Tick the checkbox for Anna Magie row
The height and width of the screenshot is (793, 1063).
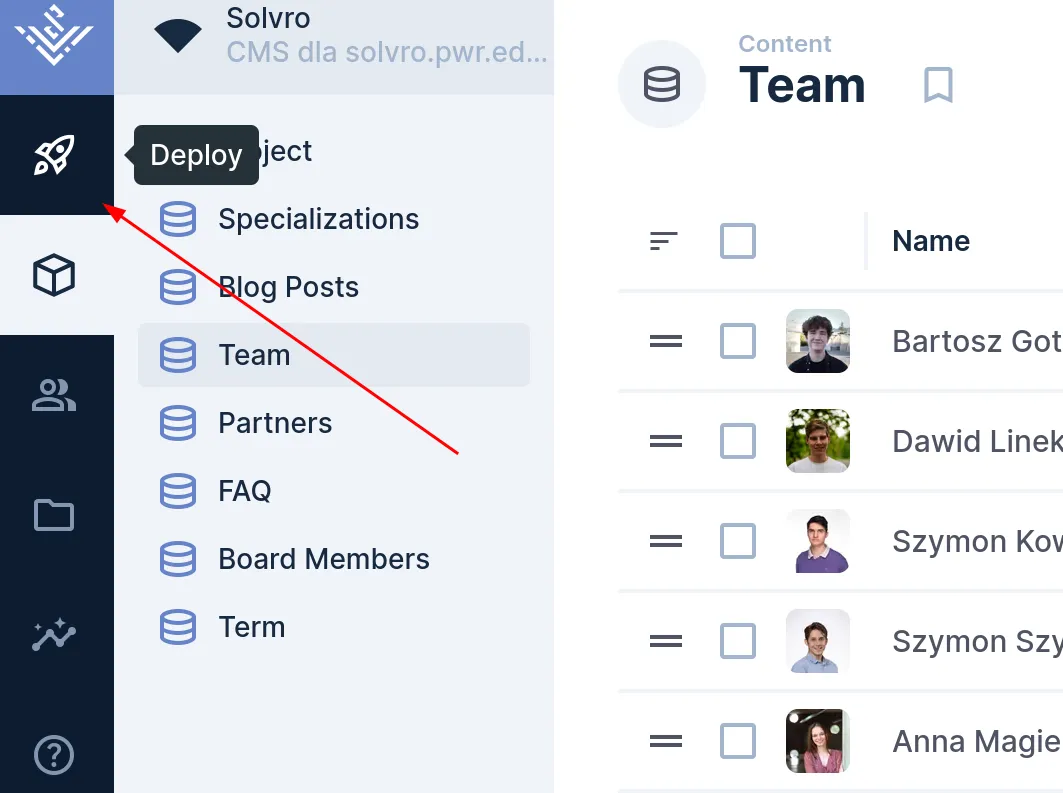(738, 741)
